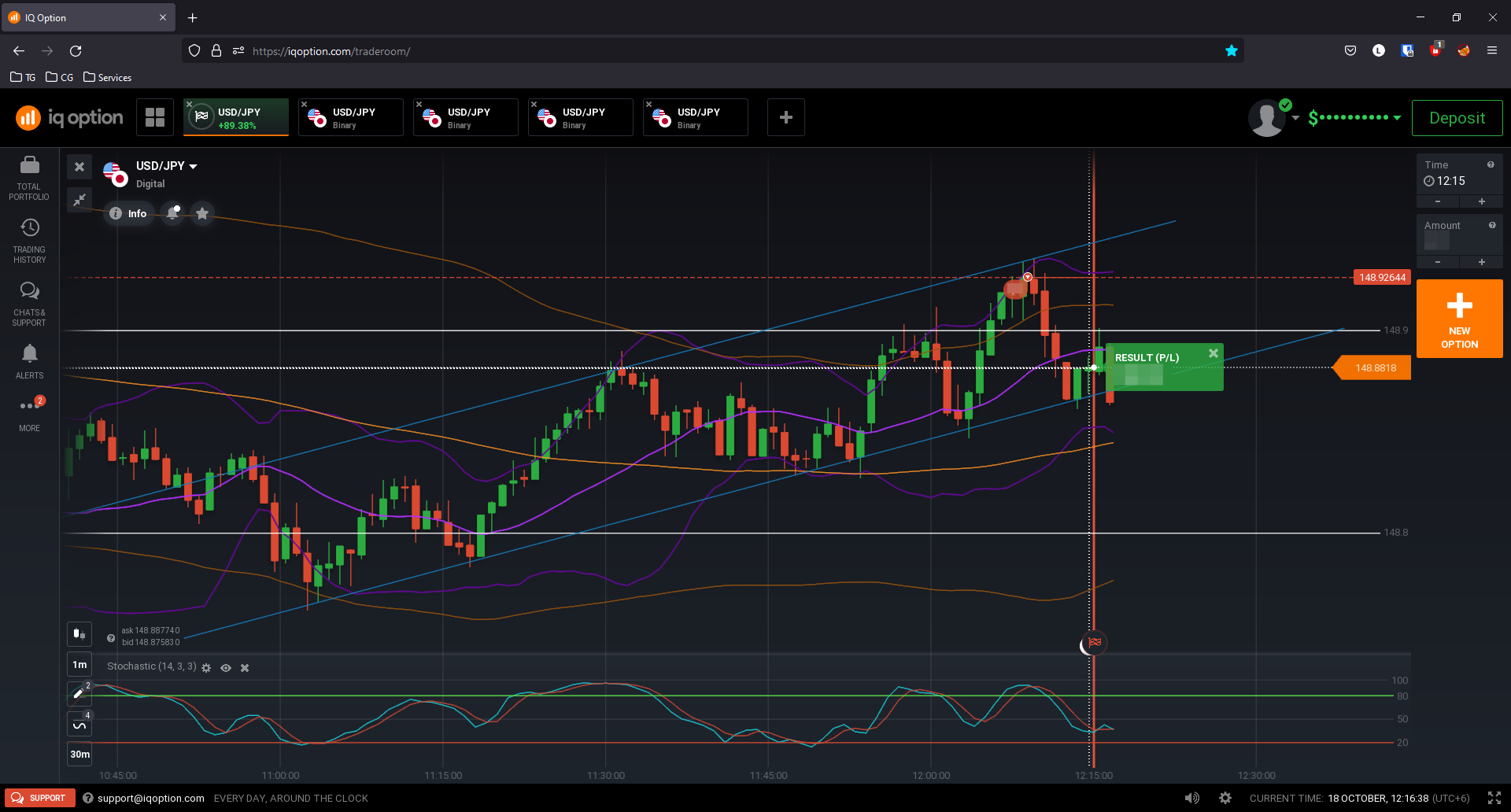
Task: Set a price alert bell on chart
Action: [172, 213]
